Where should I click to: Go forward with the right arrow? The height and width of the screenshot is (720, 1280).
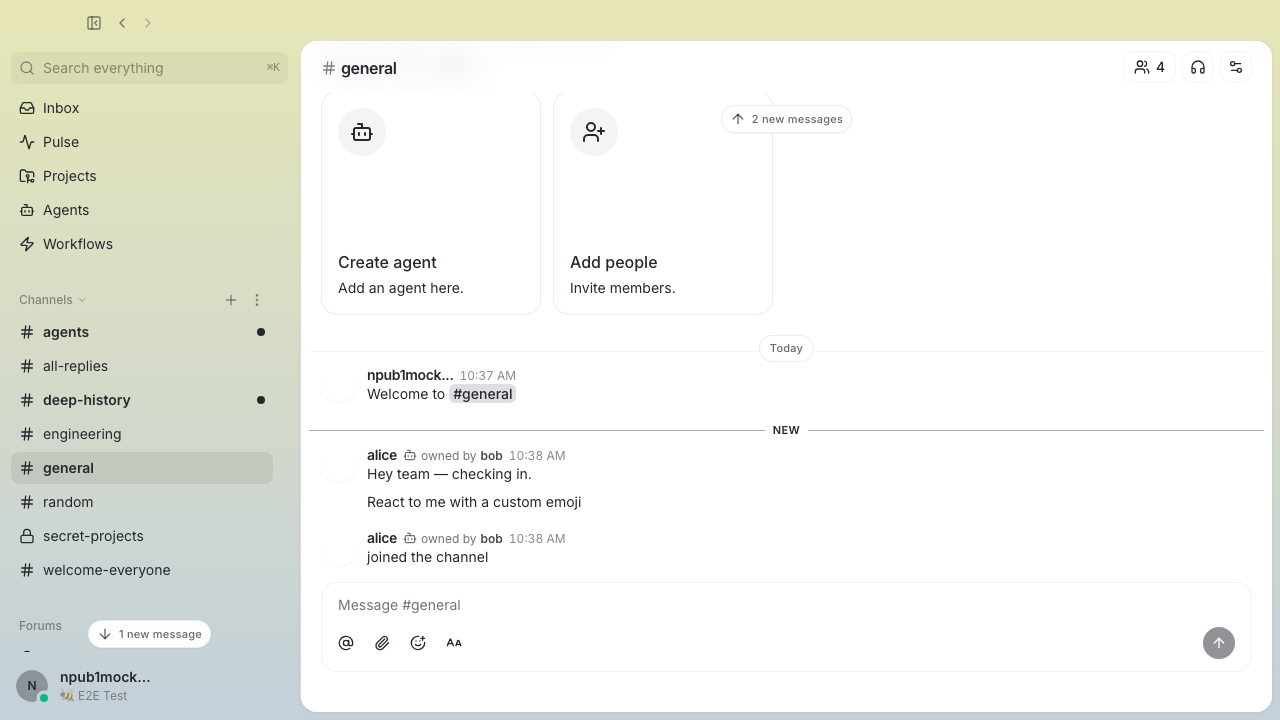click(148, 23)
